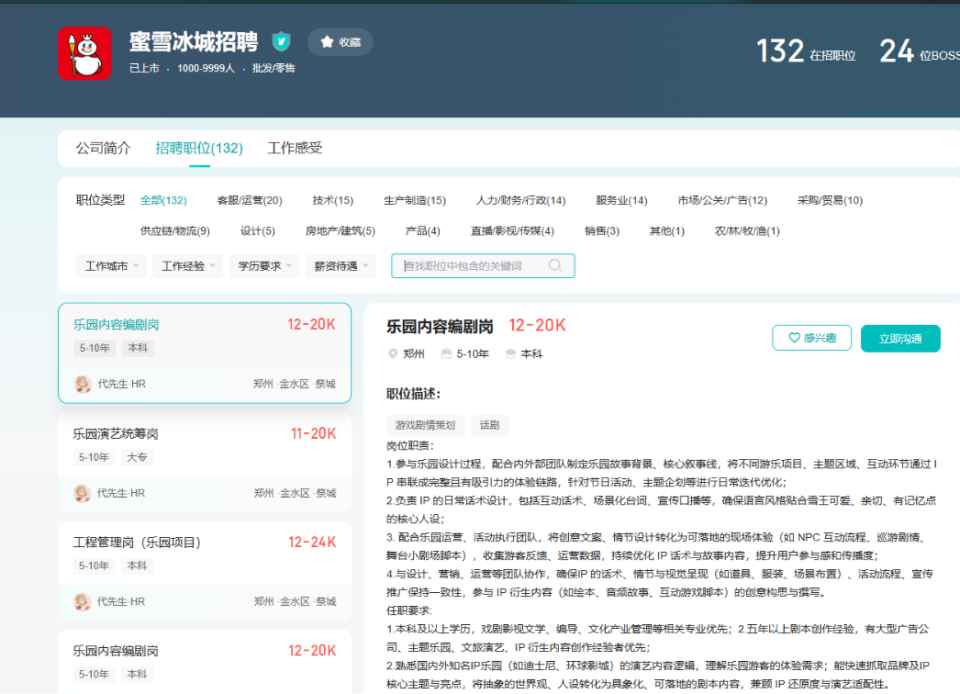Switch to the 公司简介 tab
This screenshot has height=694, width=960.
pyautogui.click(x=102, y=146)
